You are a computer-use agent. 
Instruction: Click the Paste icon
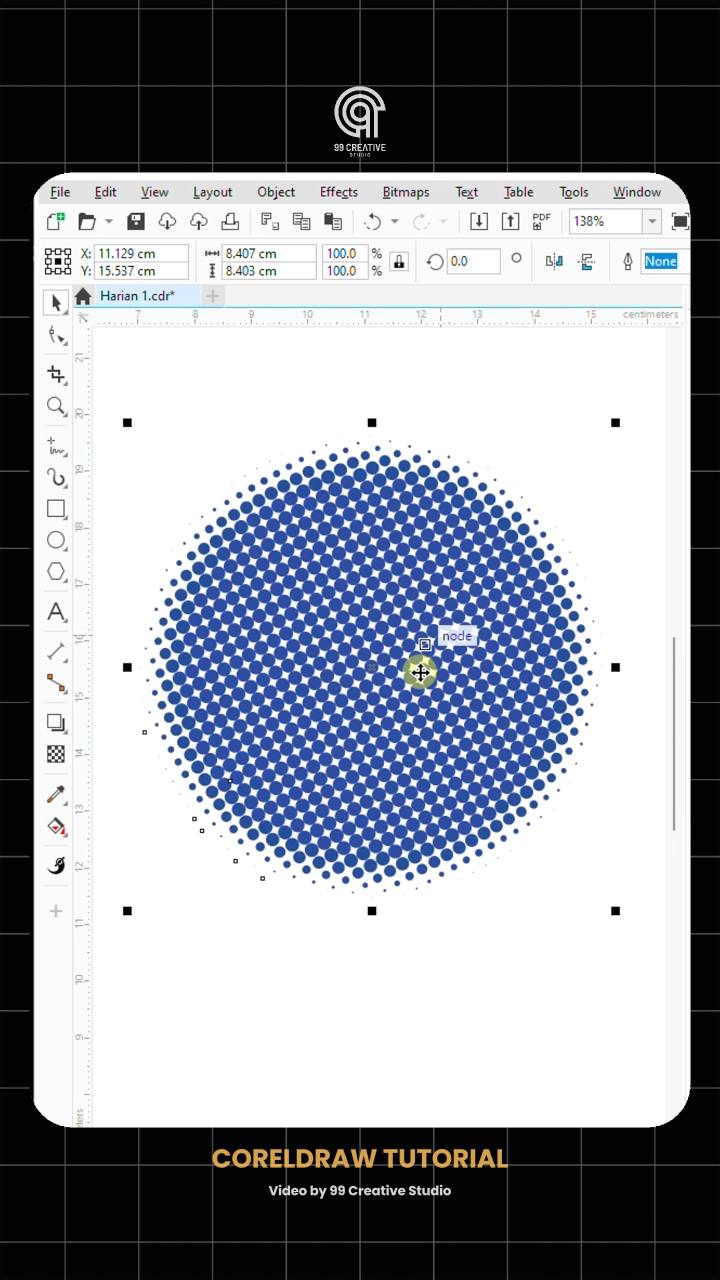[x=333, y=221]
